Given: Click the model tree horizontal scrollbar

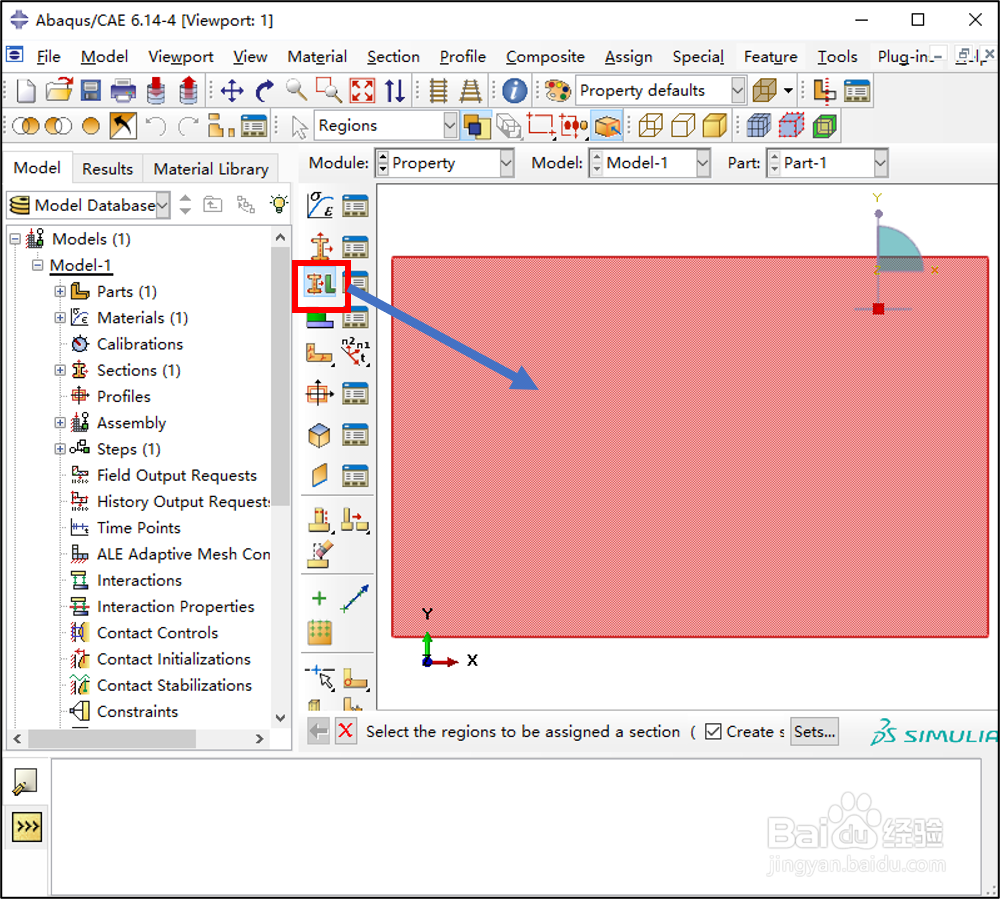Looking at the screenshot, I should click(x=112, y=738).
